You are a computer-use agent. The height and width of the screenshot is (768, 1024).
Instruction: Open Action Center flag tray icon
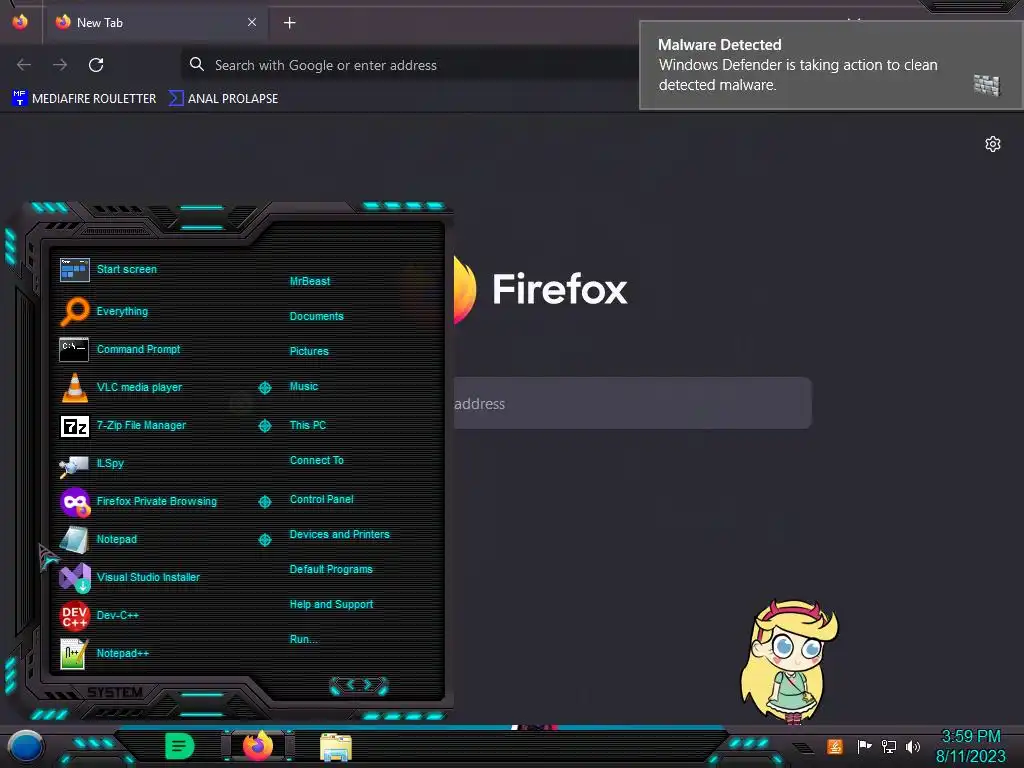pos(864,746)
